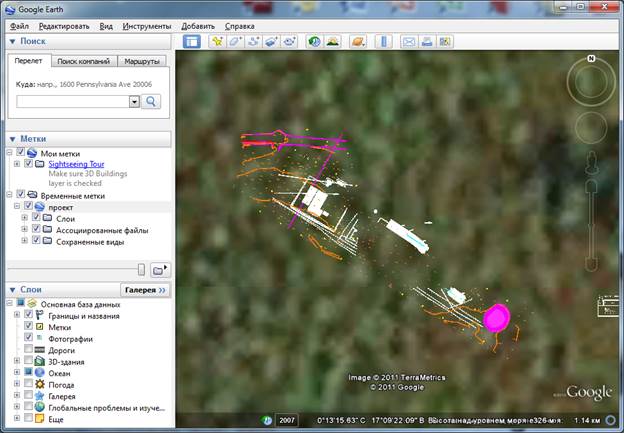Image resolution: width=624 pixels, height=433 pixels.
Task: Adjust the Places opacity slider handle
Action: (141, 269)
